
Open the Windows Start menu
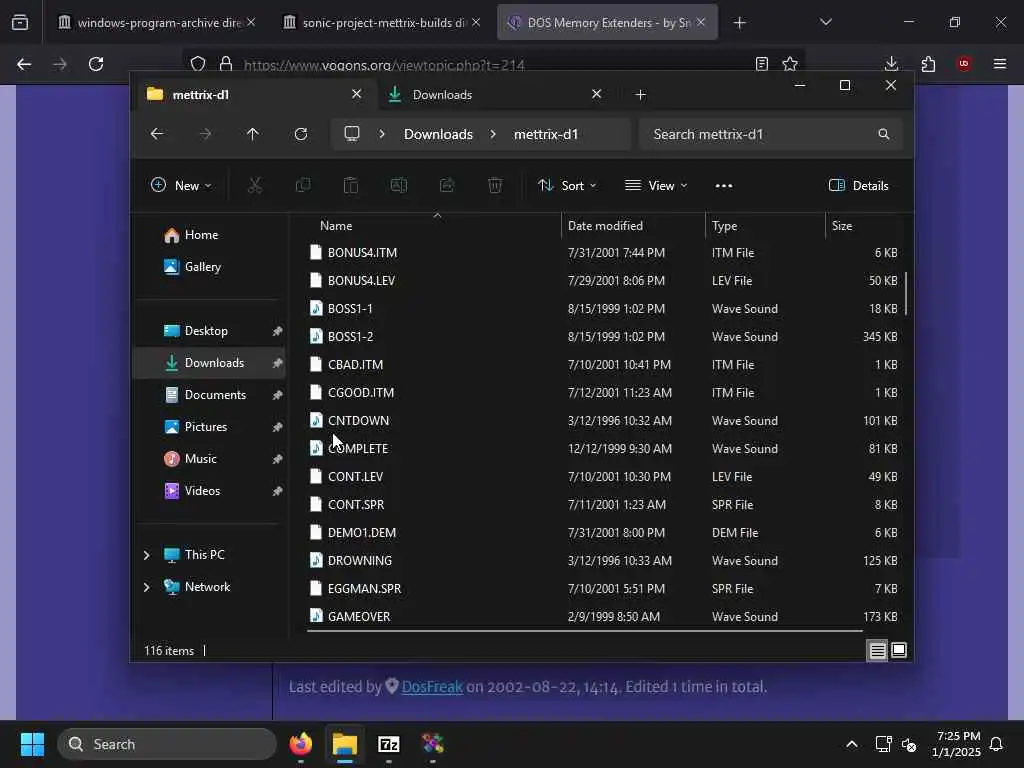[x=32, y=744]
